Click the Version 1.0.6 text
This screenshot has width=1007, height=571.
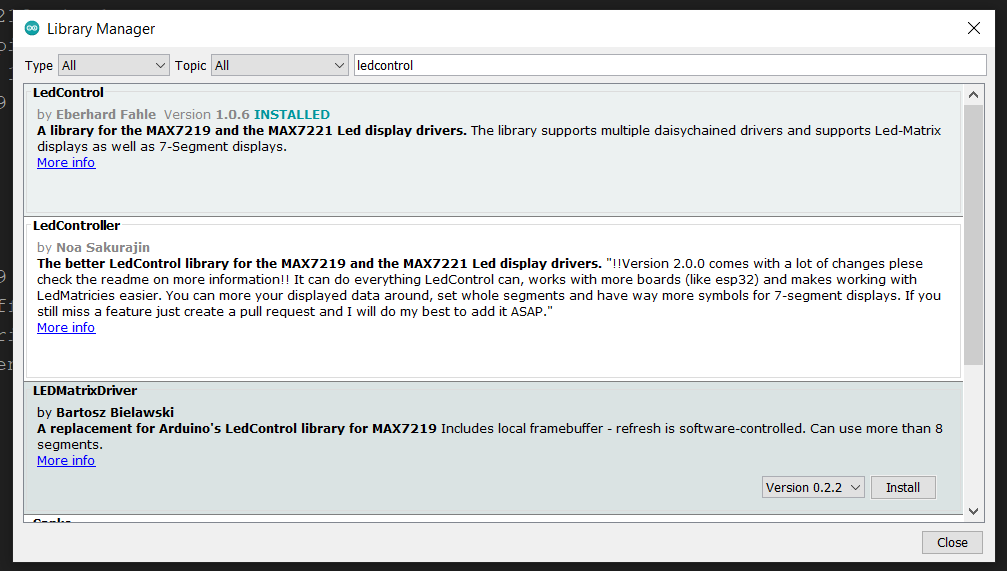pos(207,114)
